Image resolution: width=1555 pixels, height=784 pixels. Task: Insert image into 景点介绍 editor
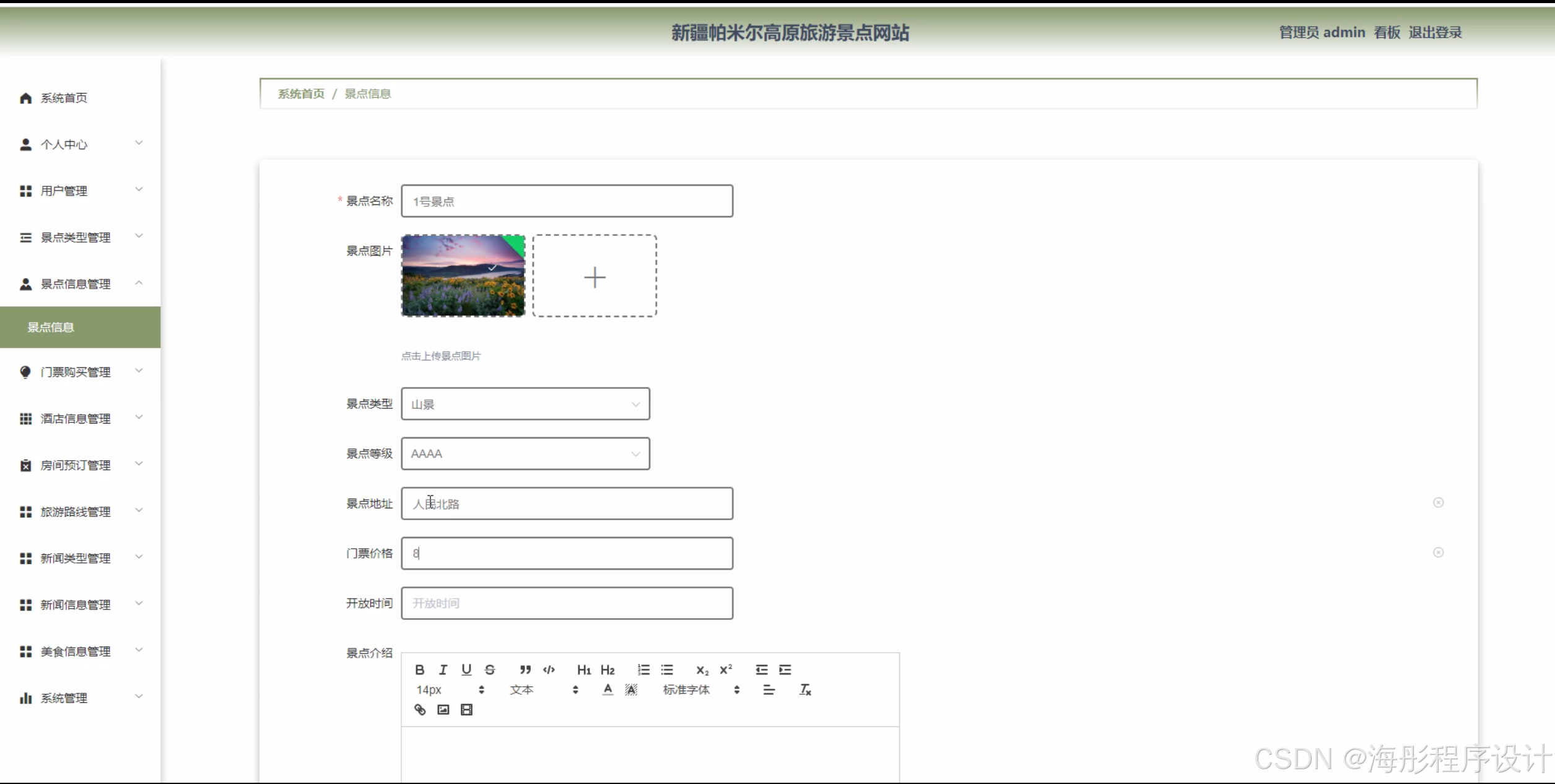point(443,710)
